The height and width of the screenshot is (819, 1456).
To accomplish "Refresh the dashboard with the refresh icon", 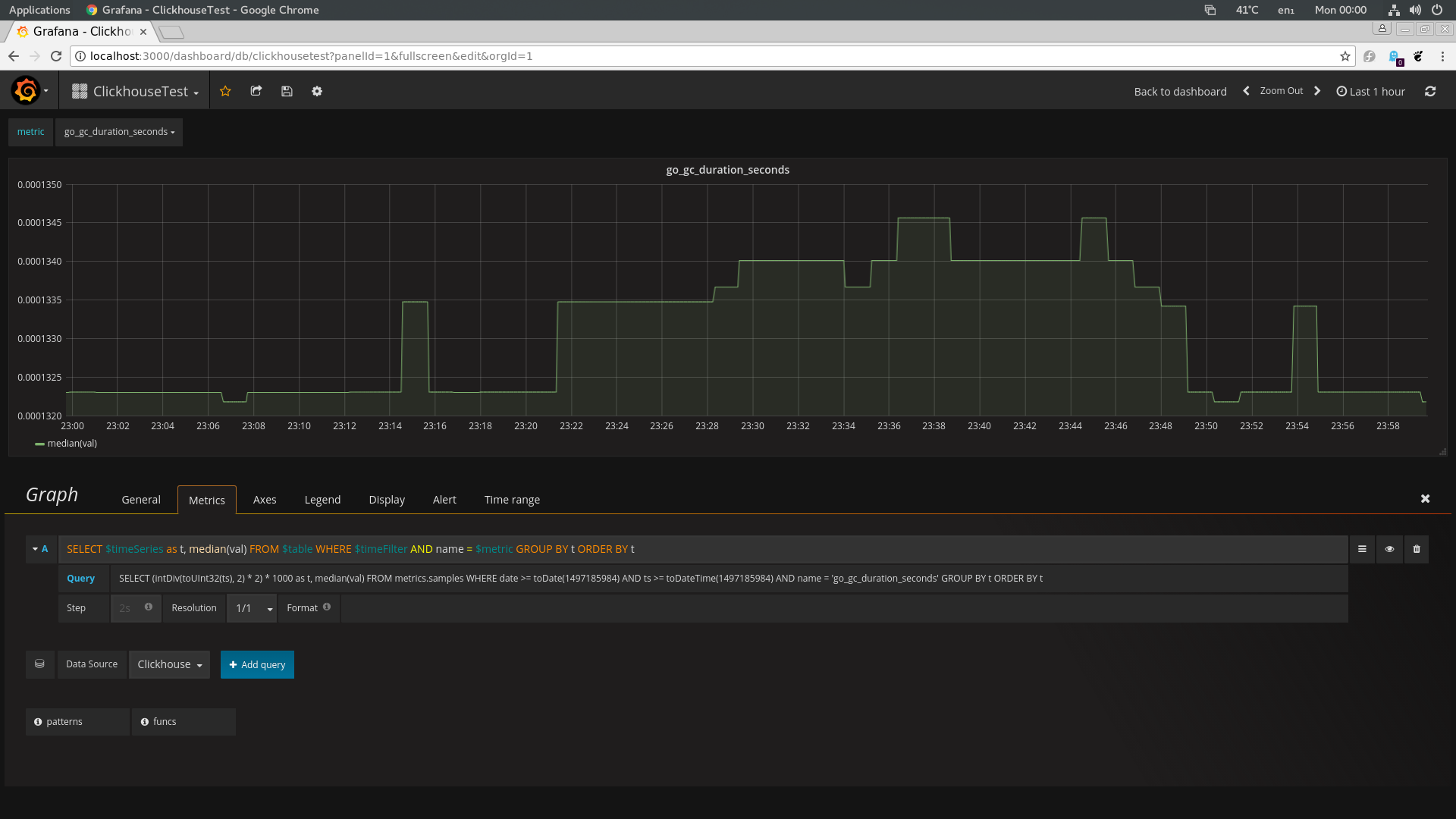I will pyautogui.click(x=1430, y=91).
